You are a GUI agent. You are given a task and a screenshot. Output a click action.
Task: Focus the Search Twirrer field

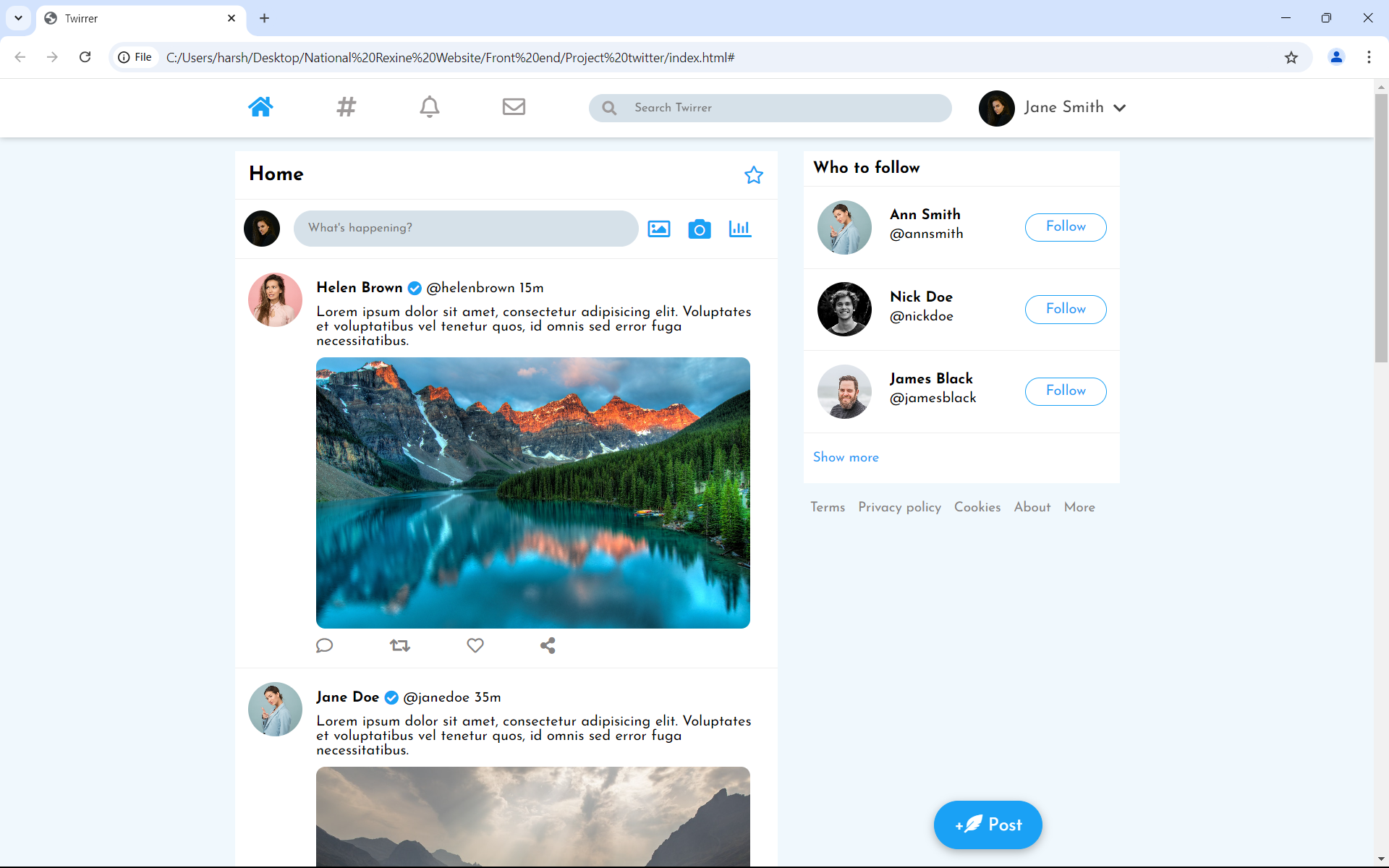point(770,108)
